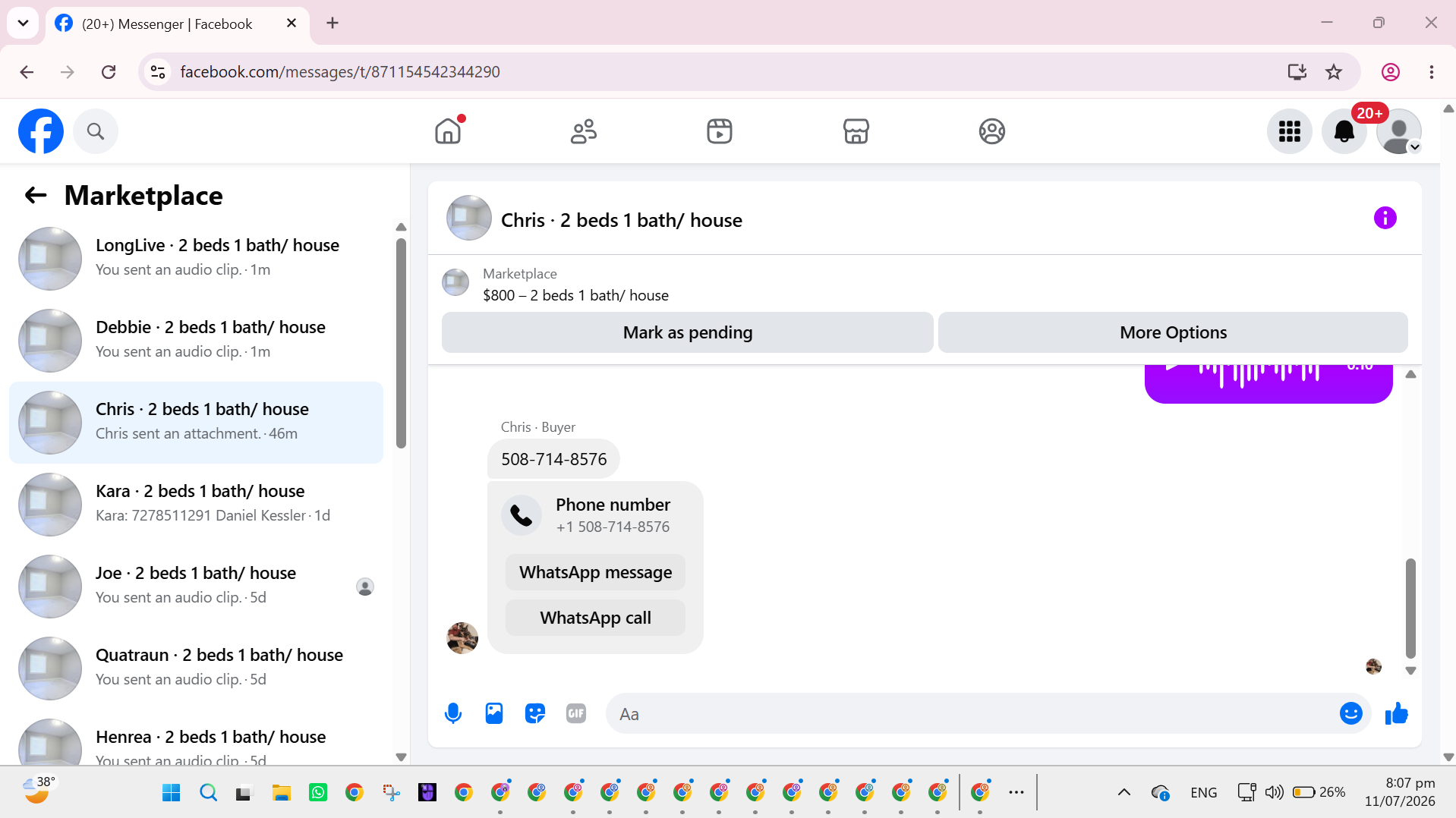The width and height of the screenshot is (1456, 818).
Task: Show hidden system tray icons
Action: 1124,793
